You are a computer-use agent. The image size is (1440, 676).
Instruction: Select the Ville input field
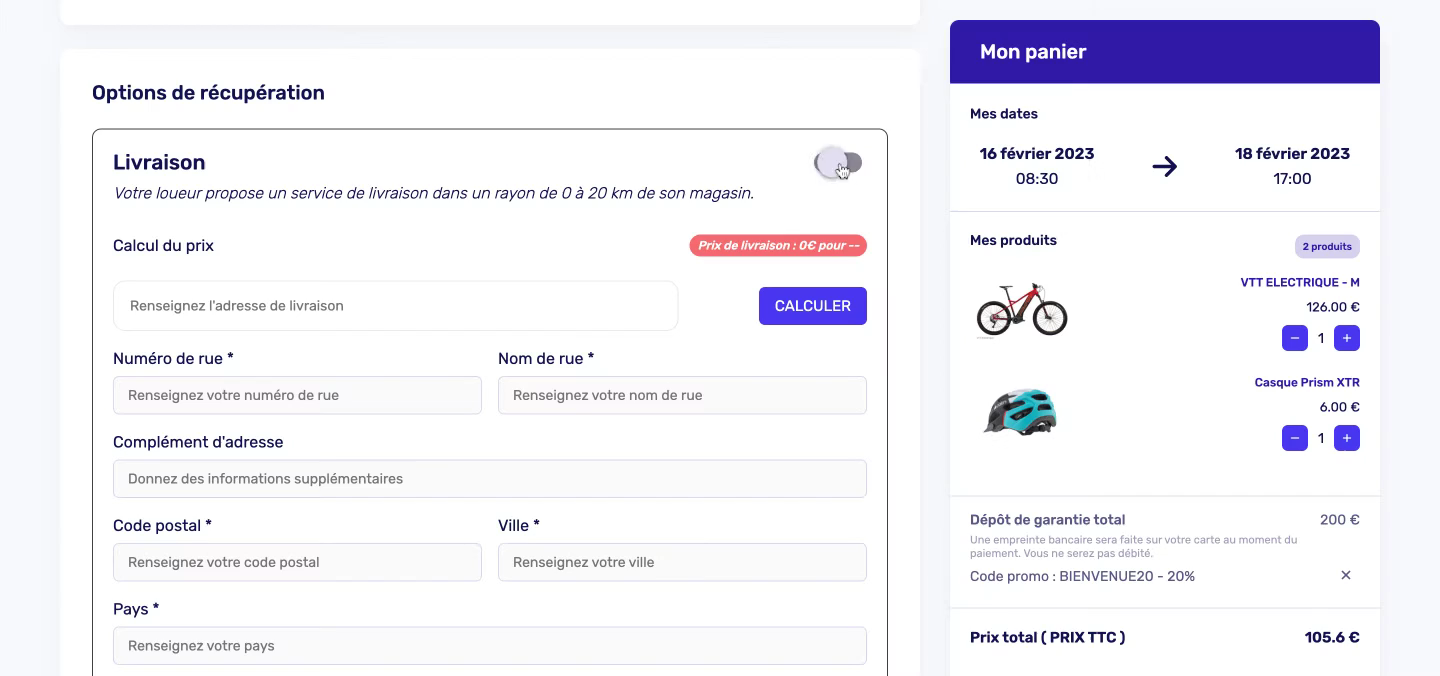(x=682, y=562)
